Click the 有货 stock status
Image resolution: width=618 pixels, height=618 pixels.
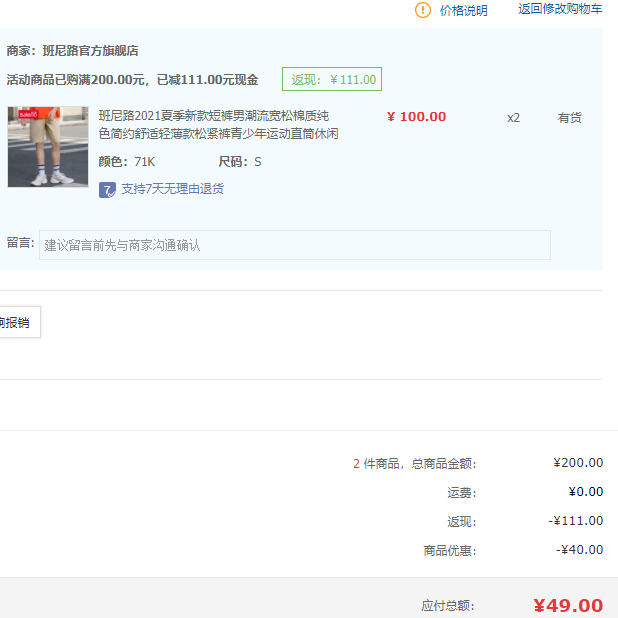(x=569, y=118)
